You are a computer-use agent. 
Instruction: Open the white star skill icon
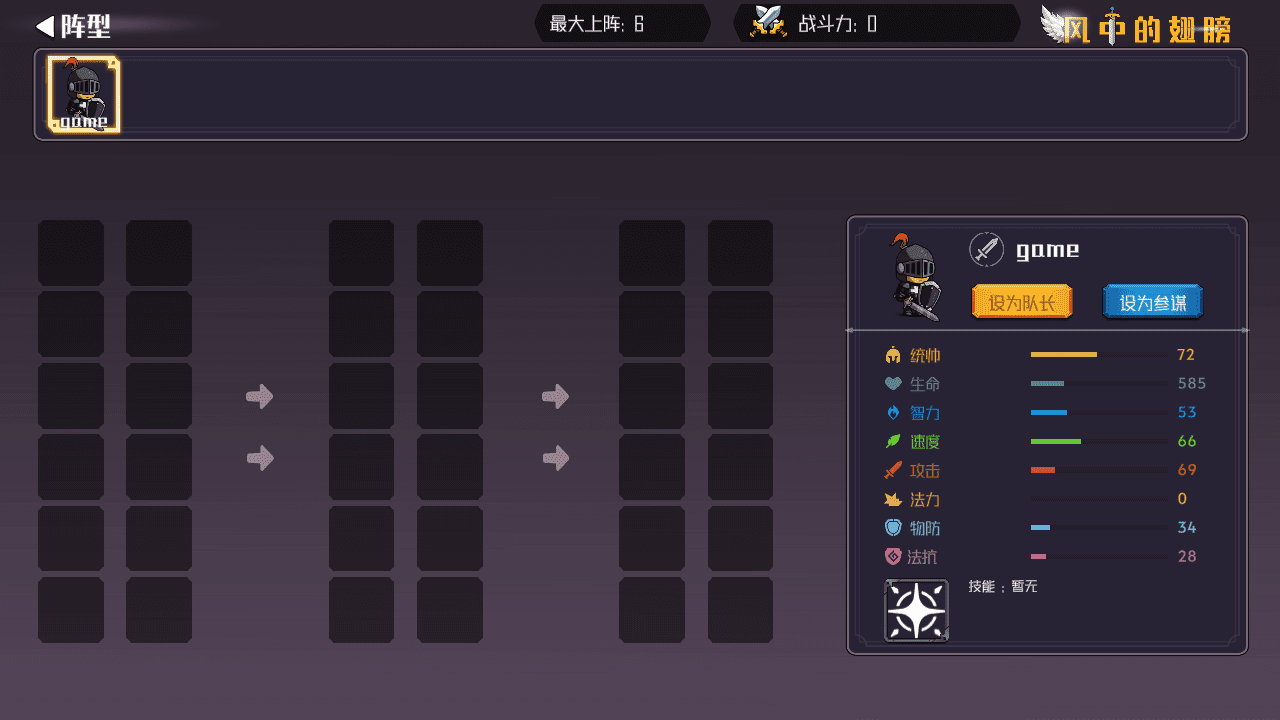tap(916, 610)
